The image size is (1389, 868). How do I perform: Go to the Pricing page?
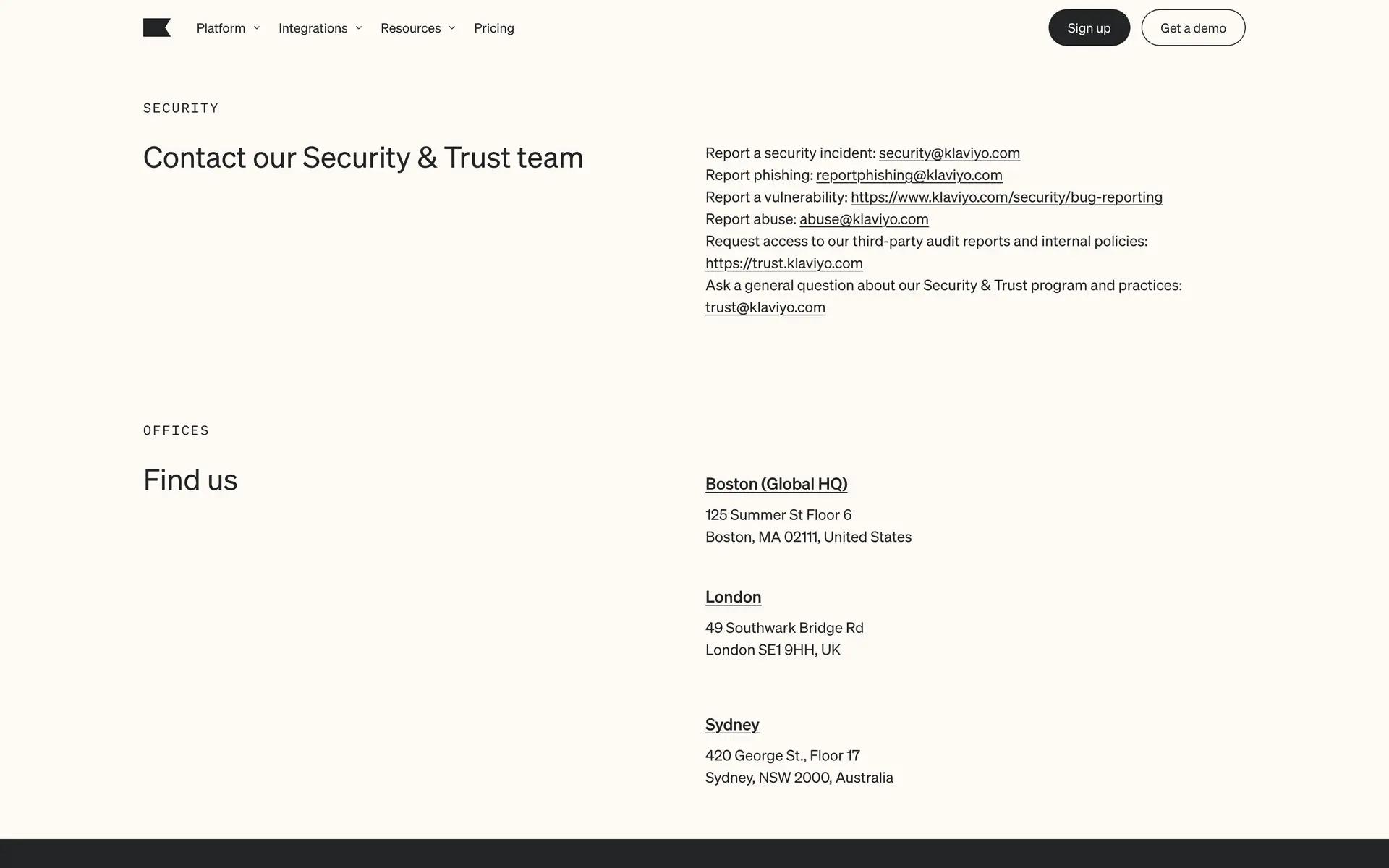494,28
